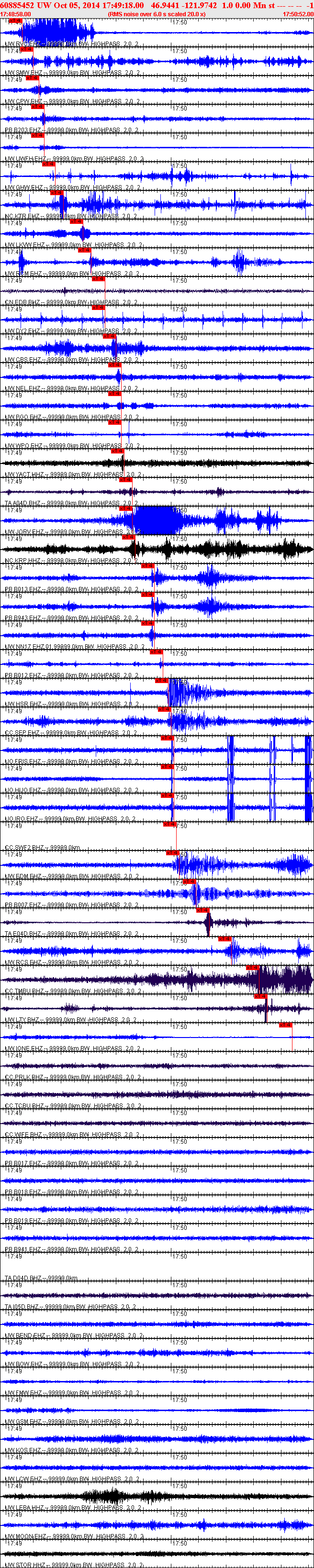This screenshot has width=314, height=1568.
Task: Click the red pick marker above the UW RVC EHZ label
Action: pos(16,20)
